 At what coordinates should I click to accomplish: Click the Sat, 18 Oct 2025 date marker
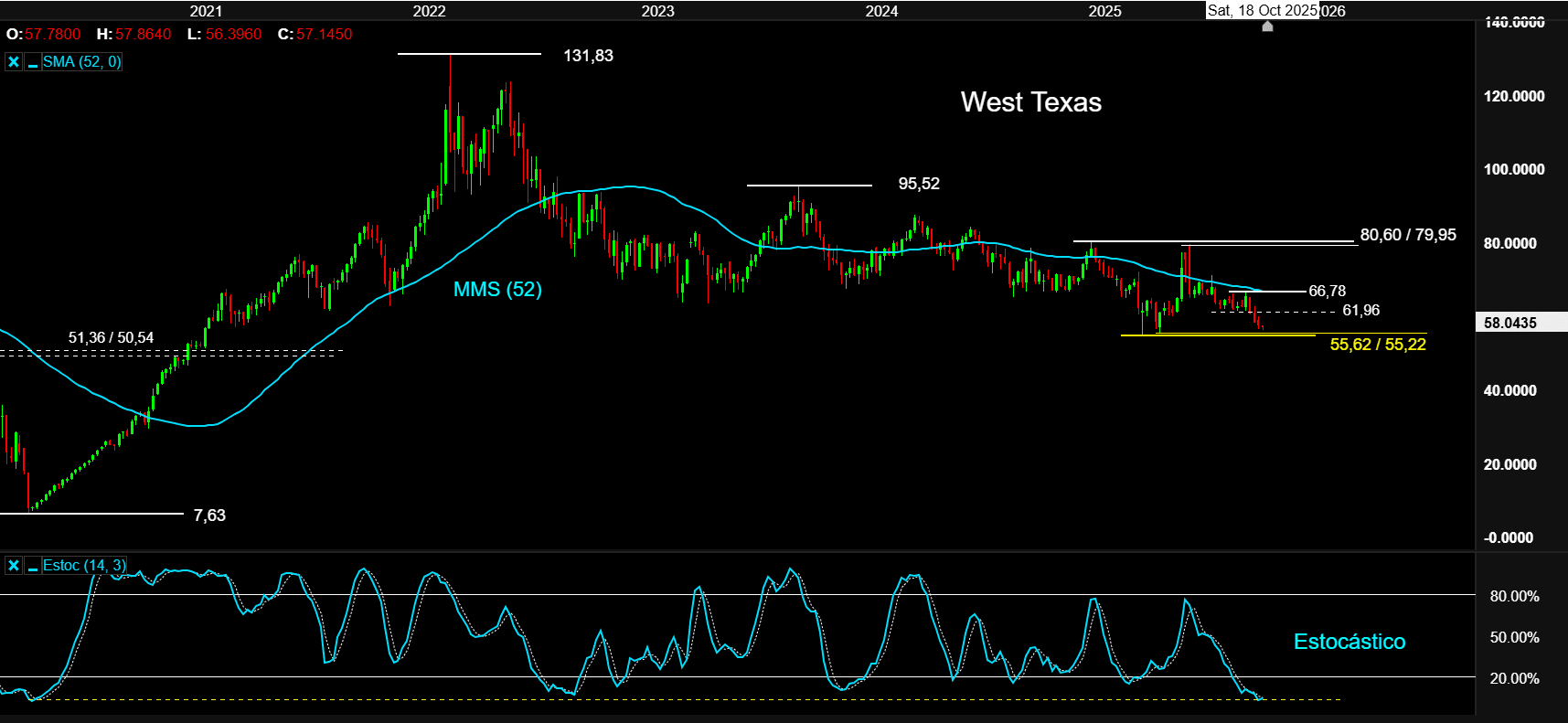1262,10
